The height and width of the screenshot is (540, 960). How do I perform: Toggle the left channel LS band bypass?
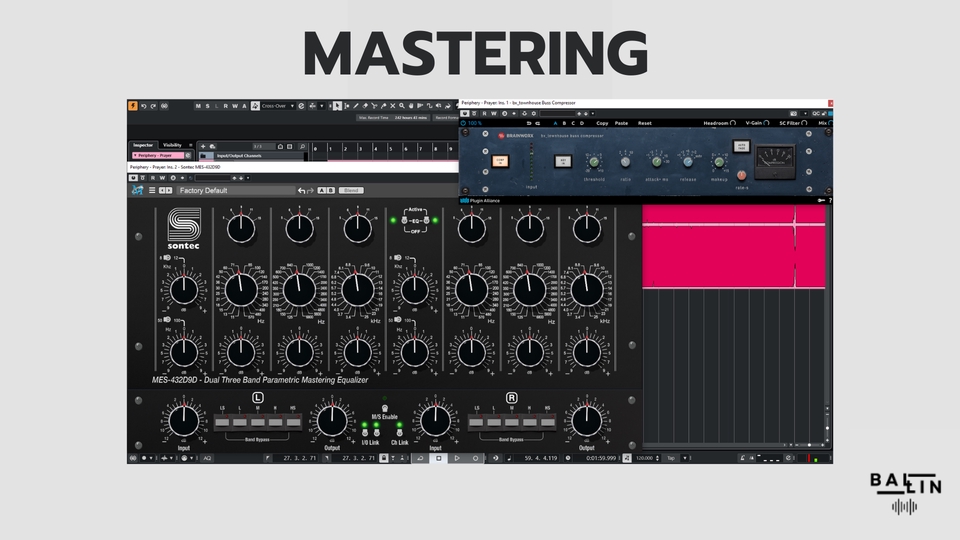click(x=222, y=422)
